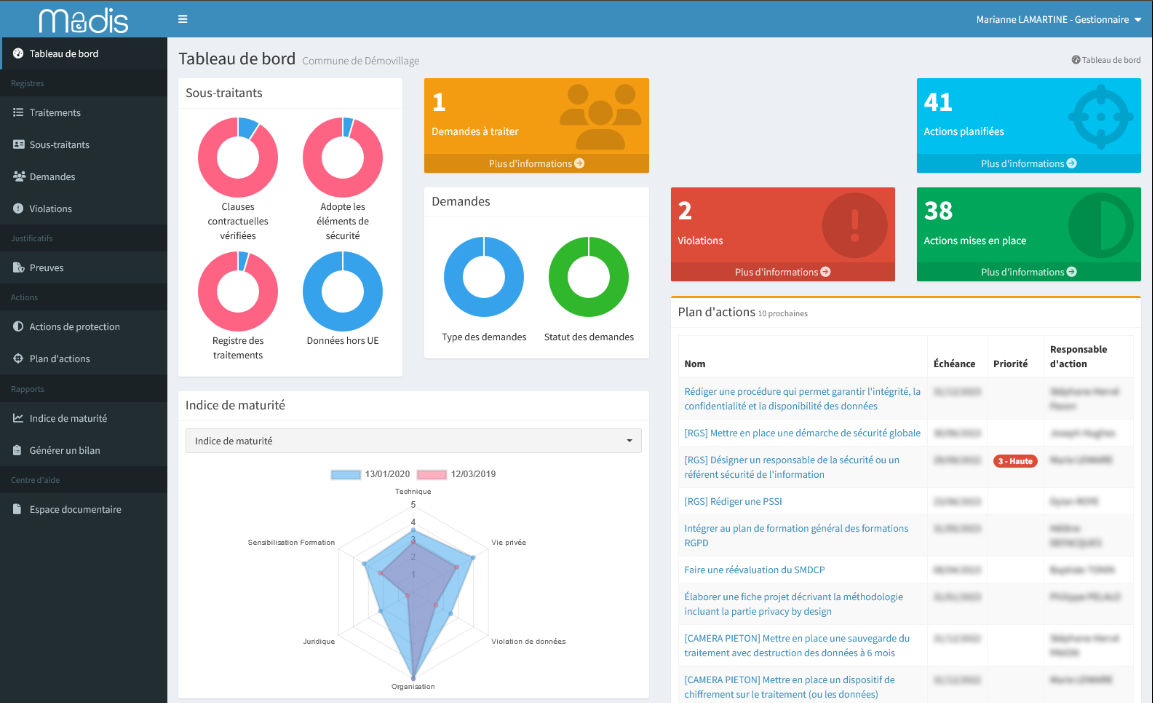The height and width of the screenshot is (703, 1153).
Task: Open the Marianne LAMARTINE user menu
Action: 1058,20
